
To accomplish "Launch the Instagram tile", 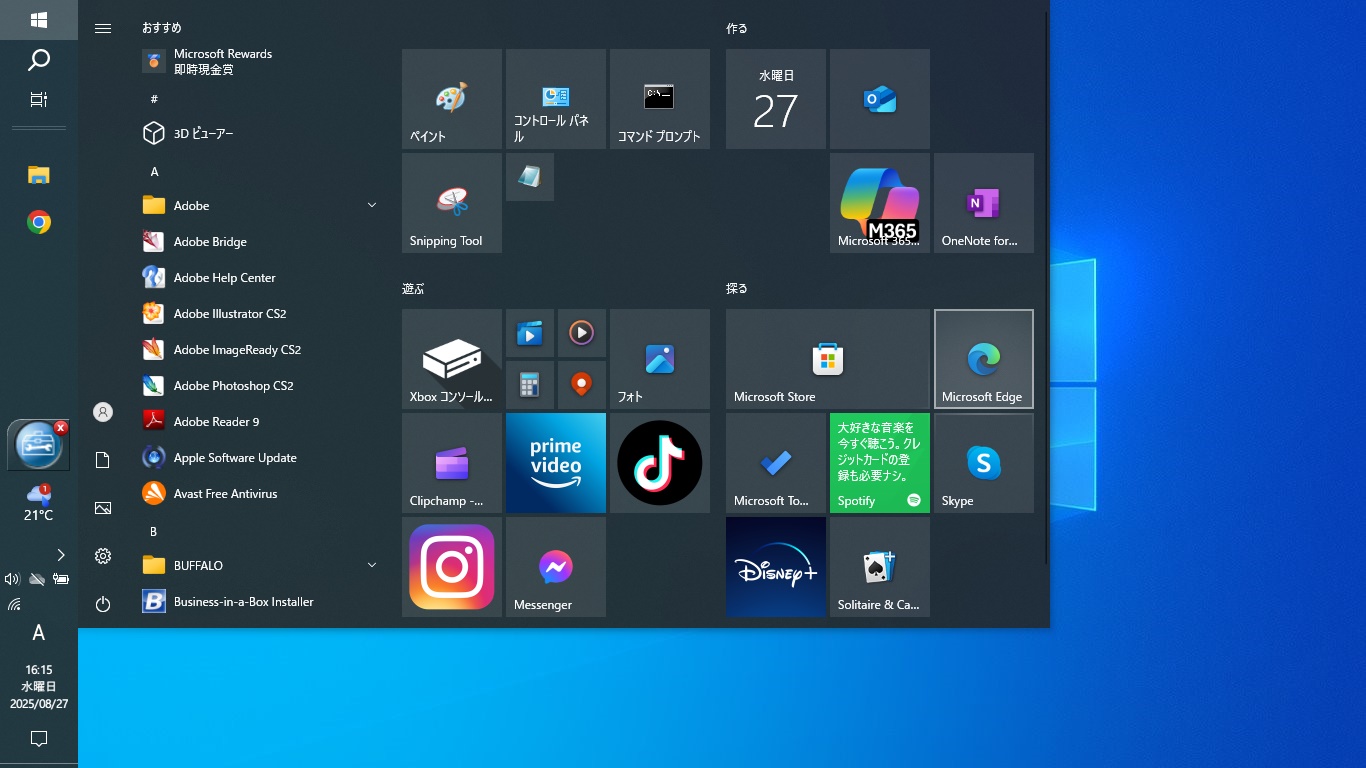I will 452,567.
